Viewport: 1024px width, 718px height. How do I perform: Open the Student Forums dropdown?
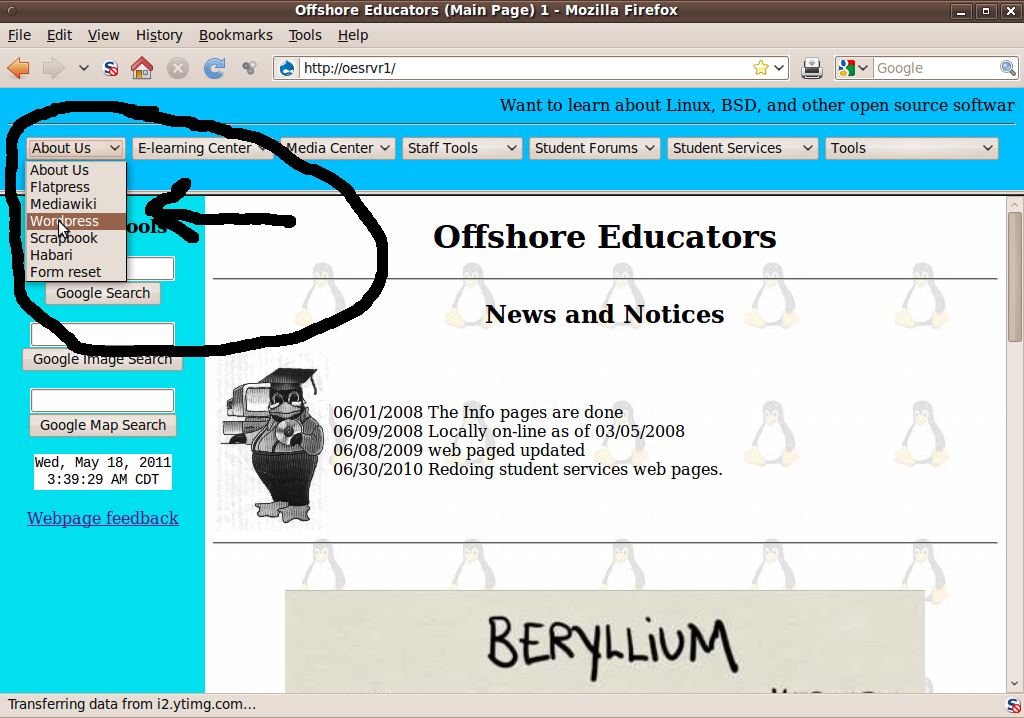tap(594, 147)
